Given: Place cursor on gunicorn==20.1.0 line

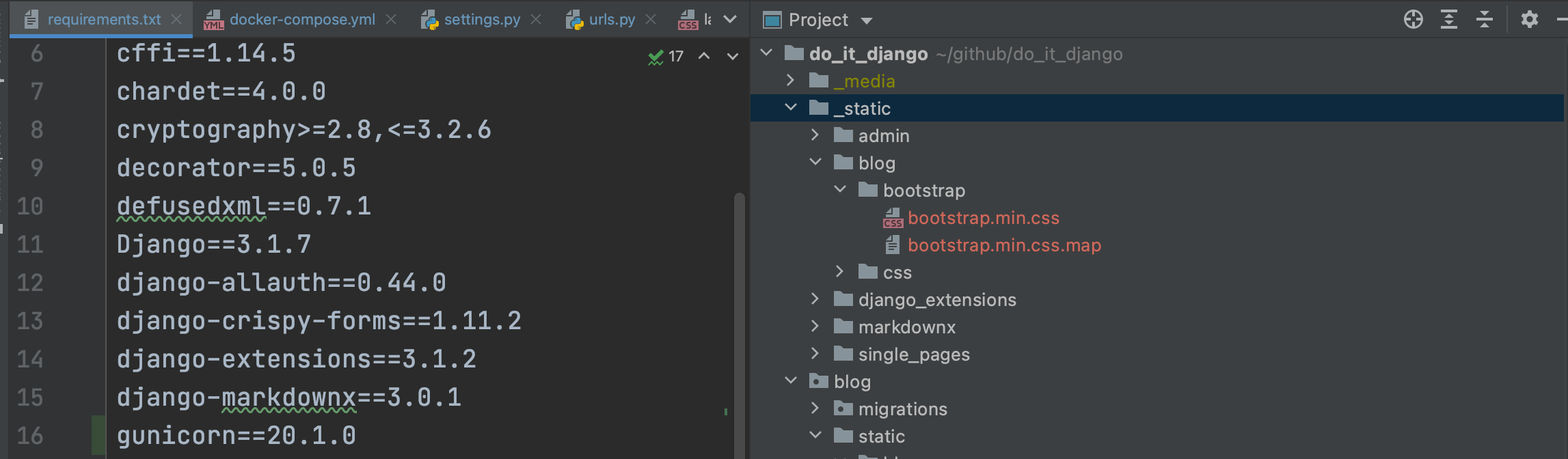Looking at the screenshot, I should tap(236, 436).
